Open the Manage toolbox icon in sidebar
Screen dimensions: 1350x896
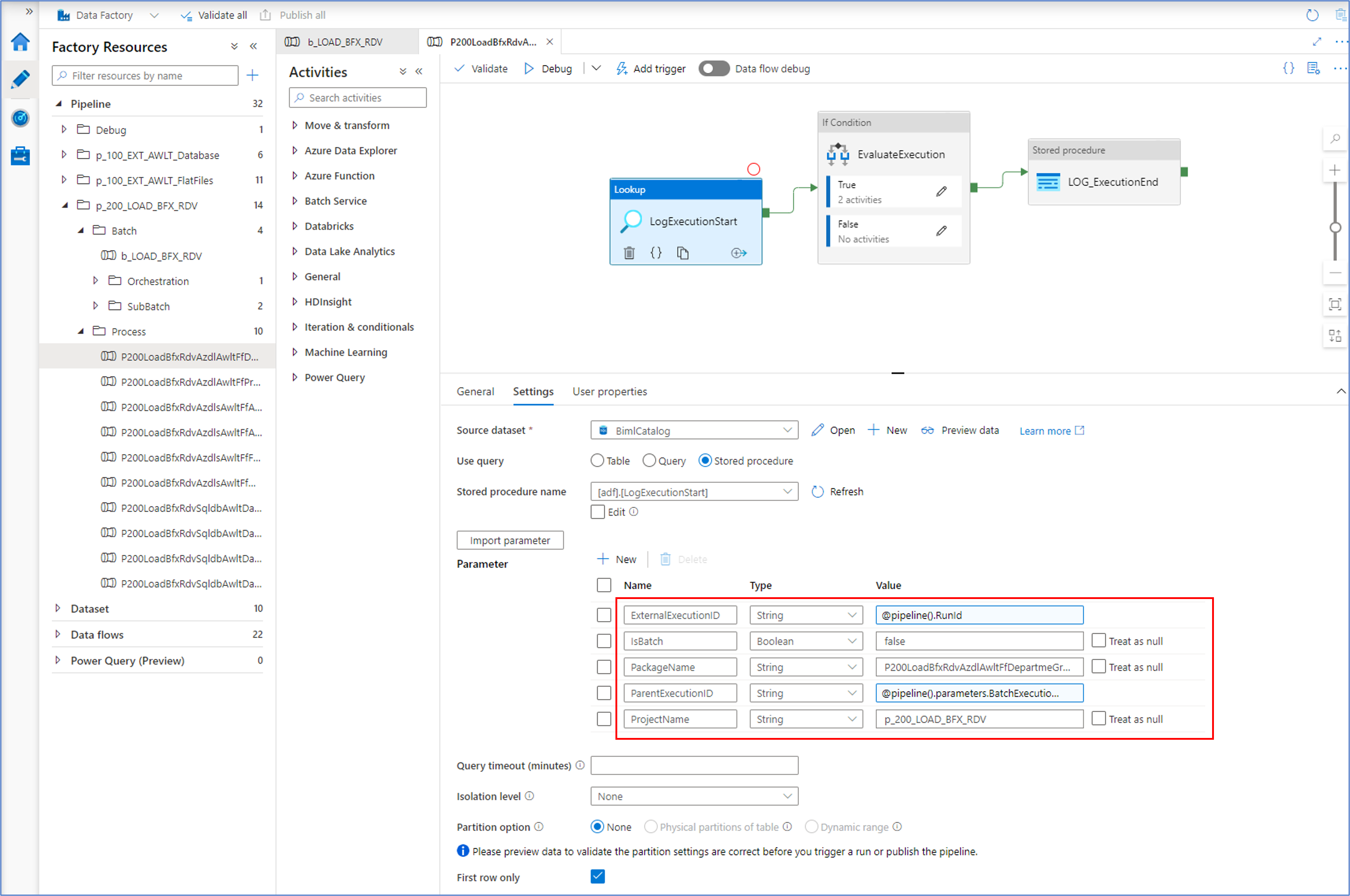21,156
